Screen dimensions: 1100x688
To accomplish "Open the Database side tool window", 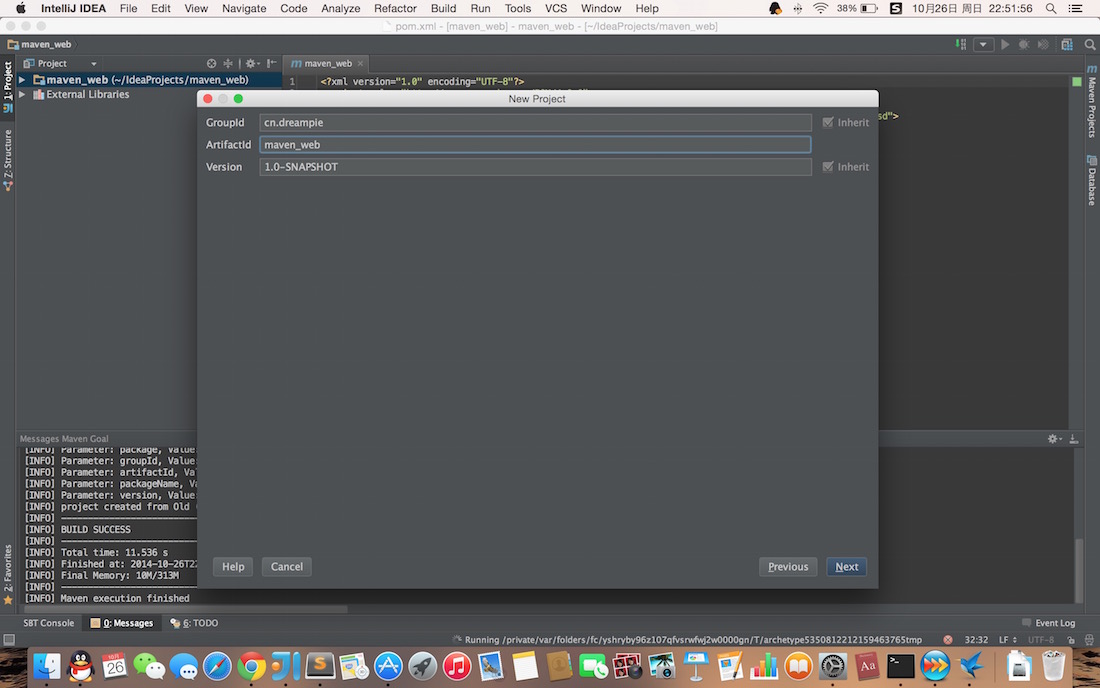I will click(1092, 180).
